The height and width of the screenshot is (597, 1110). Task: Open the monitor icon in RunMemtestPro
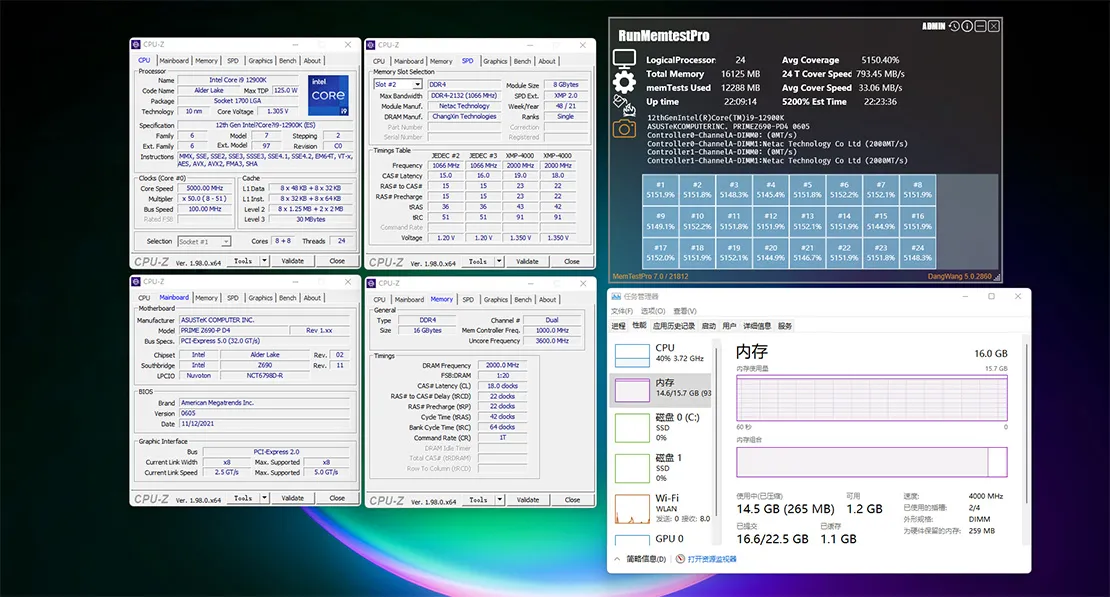click(624, 59)
